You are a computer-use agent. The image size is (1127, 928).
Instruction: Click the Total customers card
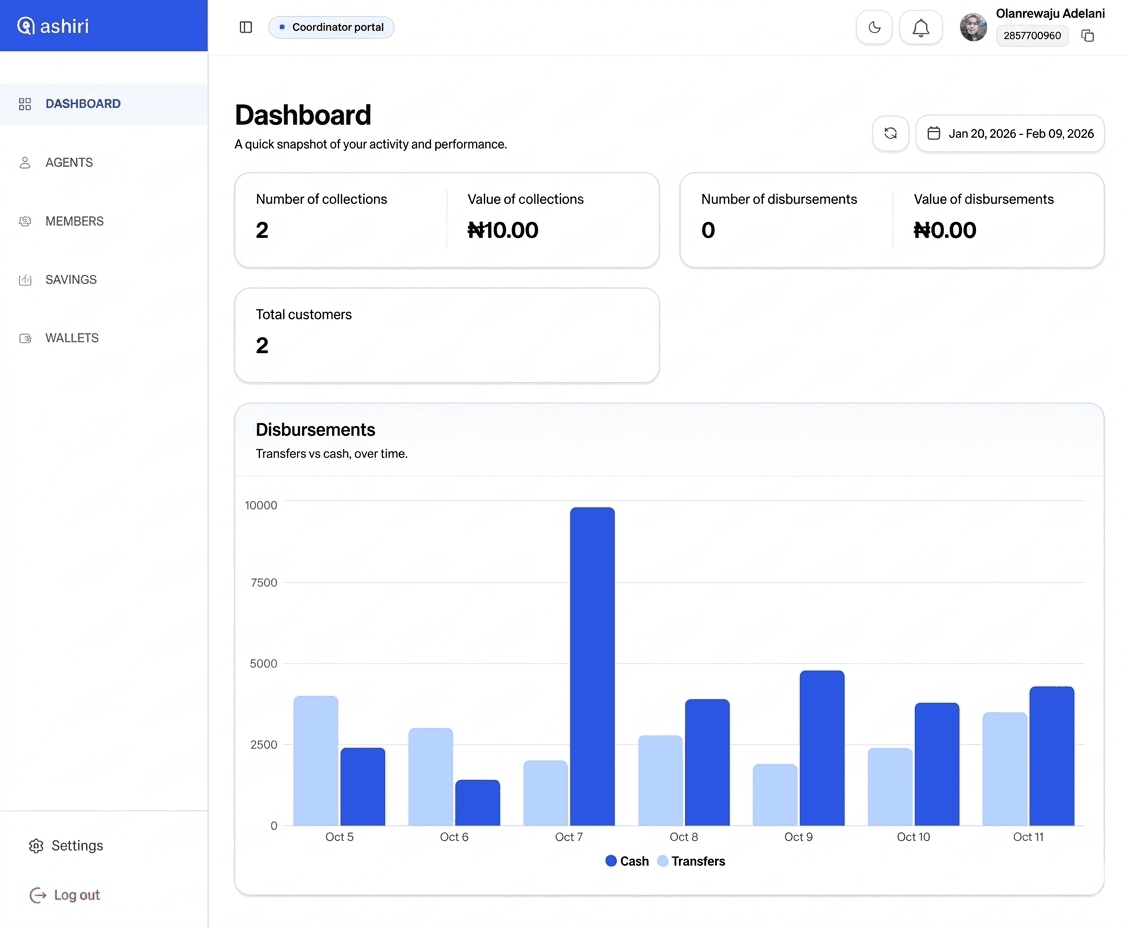pyautogui.click(x=446, y=335)
